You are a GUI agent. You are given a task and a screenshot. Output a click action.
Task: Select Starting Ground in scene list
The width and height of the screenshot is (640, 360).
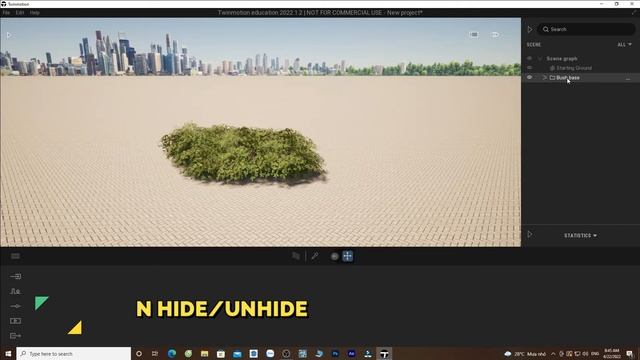click(573, 68)
